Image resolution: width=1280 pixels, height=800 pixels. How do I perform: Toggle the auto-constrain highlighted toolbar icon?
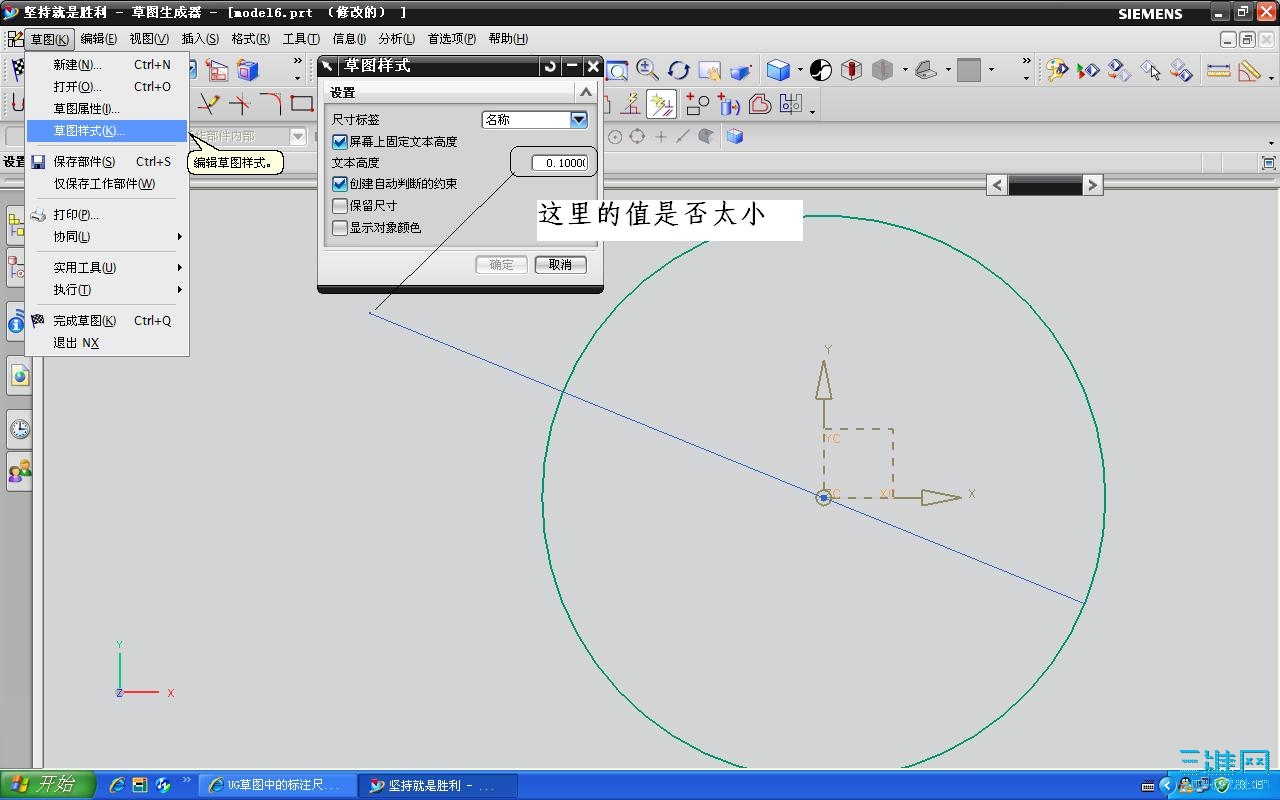coord(661,104)
